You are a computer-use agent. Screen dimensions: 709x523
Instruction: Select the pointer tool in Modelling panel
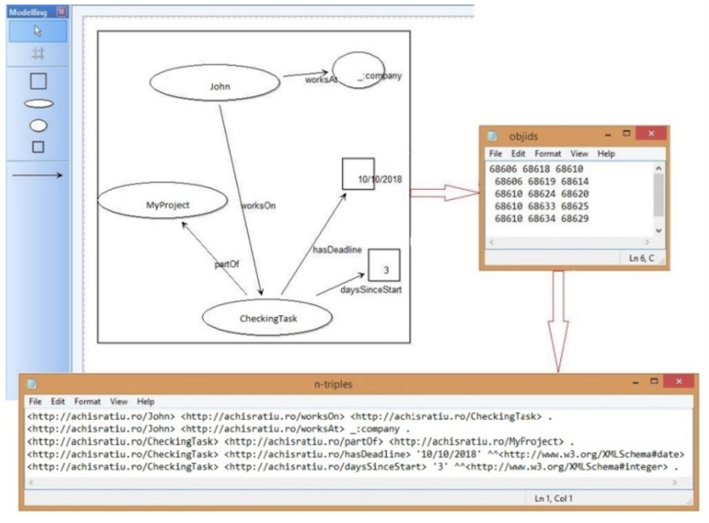[37, 31]
